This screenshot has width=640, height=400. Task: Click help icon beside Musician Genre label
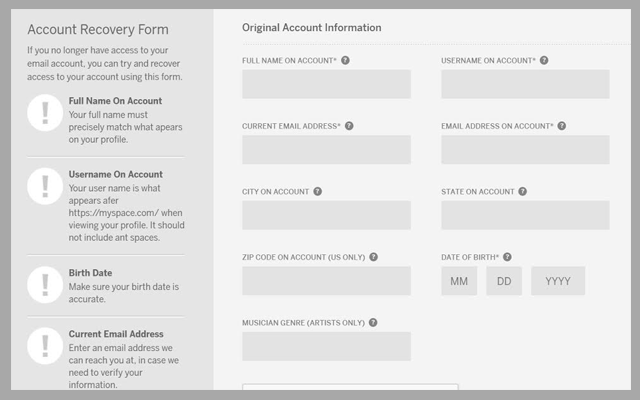coord(373,323)
